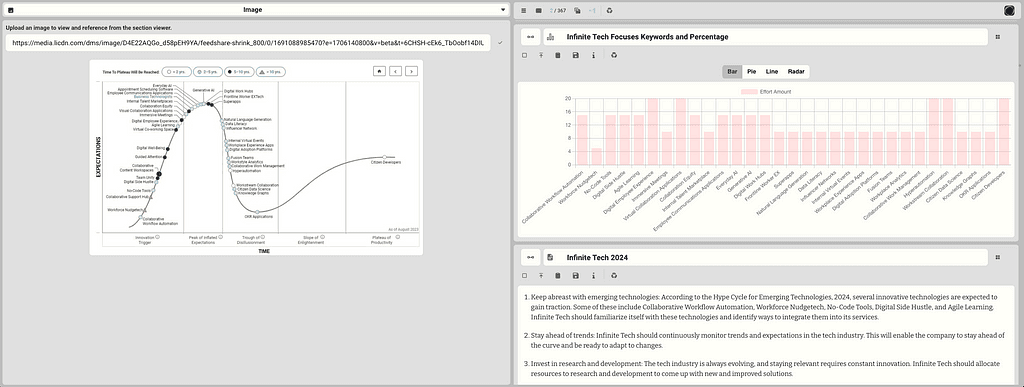Save the Infinite Tech 2024 section
The height and width of the screenshot is (387, 1024).
tap(575, 275)
